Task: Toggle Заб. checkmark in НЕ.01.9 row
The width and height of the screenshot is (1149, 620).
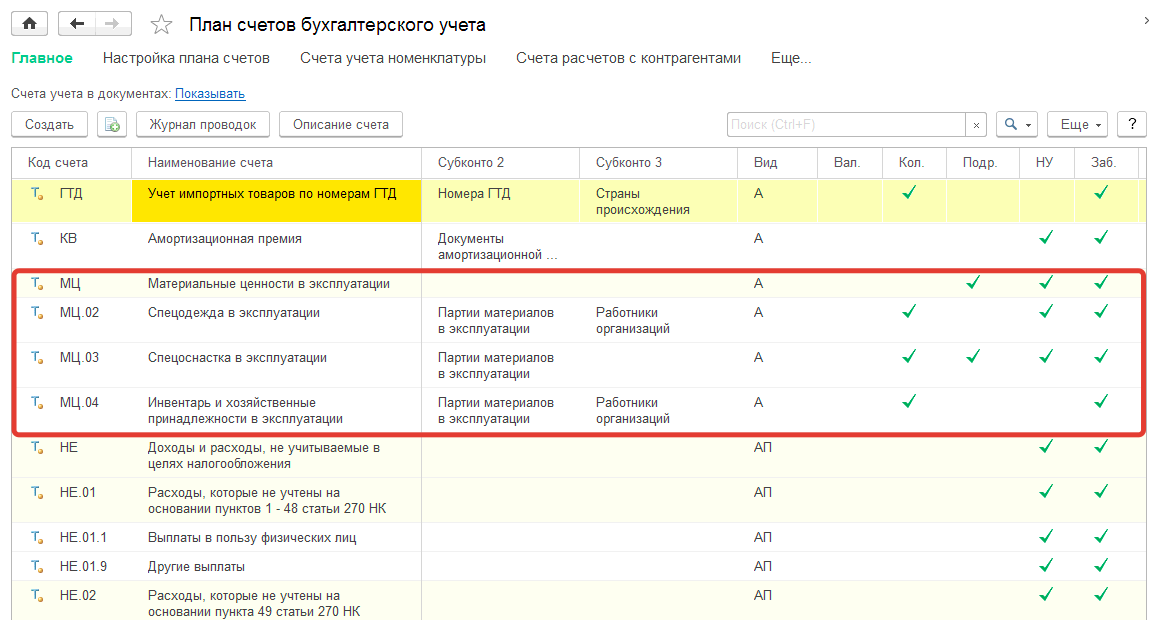Action: (1101, 565)
